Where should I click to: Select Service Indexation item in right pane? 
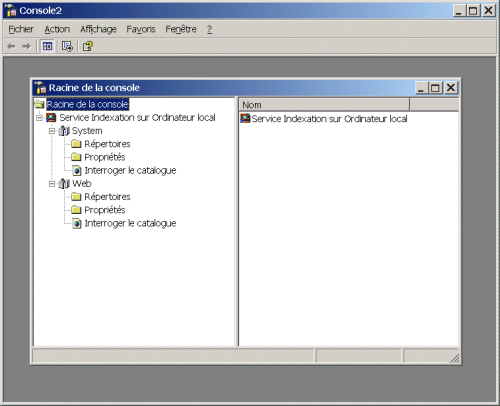[329, 119]
